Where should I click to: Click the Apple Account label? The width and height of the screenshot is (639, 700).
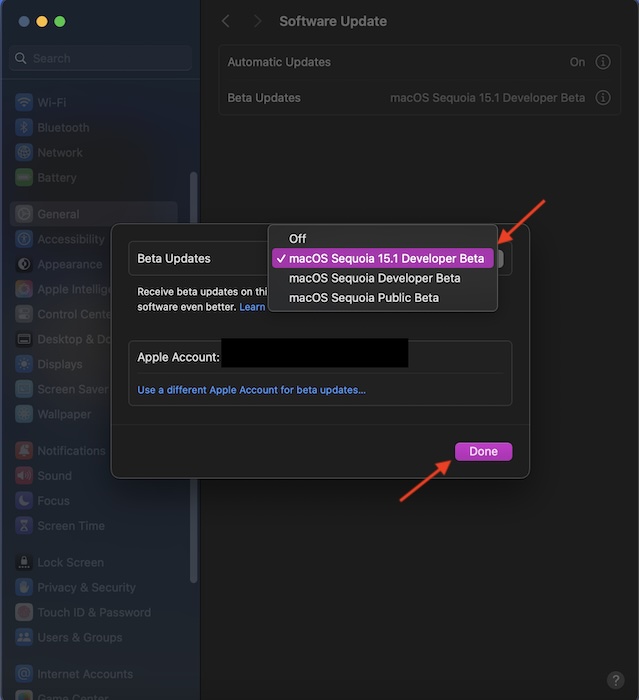[178, 357]
